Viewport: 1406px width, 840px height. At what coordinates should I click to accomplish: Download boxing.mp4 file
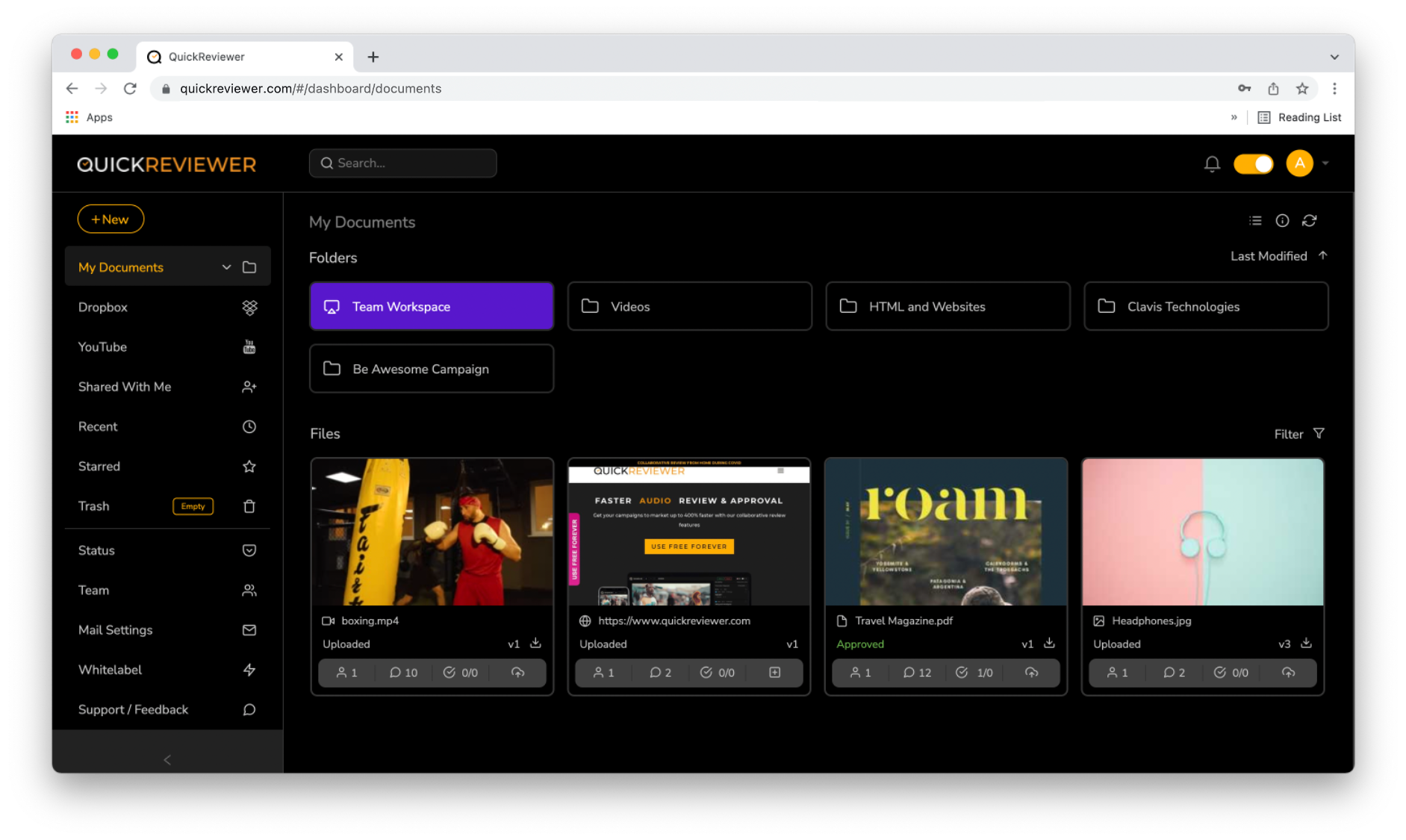click(535, 643)
